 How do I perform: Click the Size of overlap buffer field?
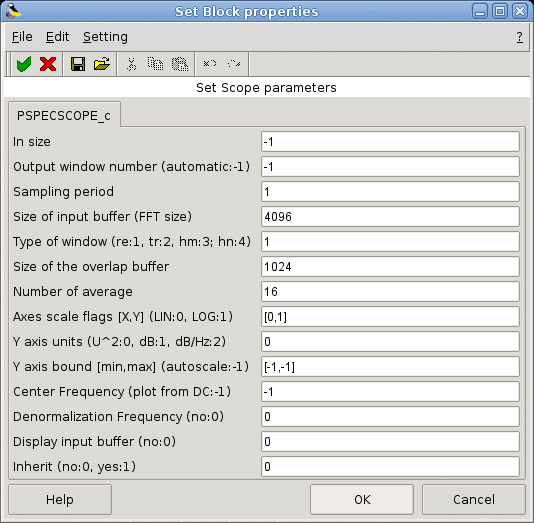click(x=390, y=267)
